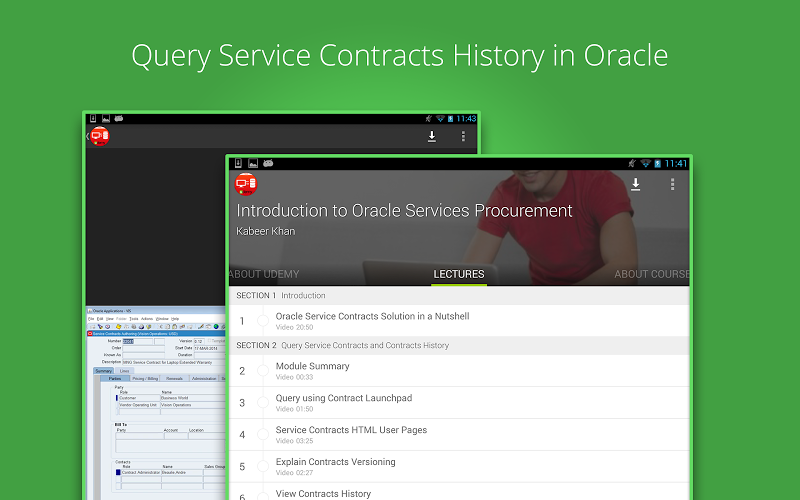This screenshot has width=800, height=500.
Task: Select the Customer role cell
Action: click(139, 398)
